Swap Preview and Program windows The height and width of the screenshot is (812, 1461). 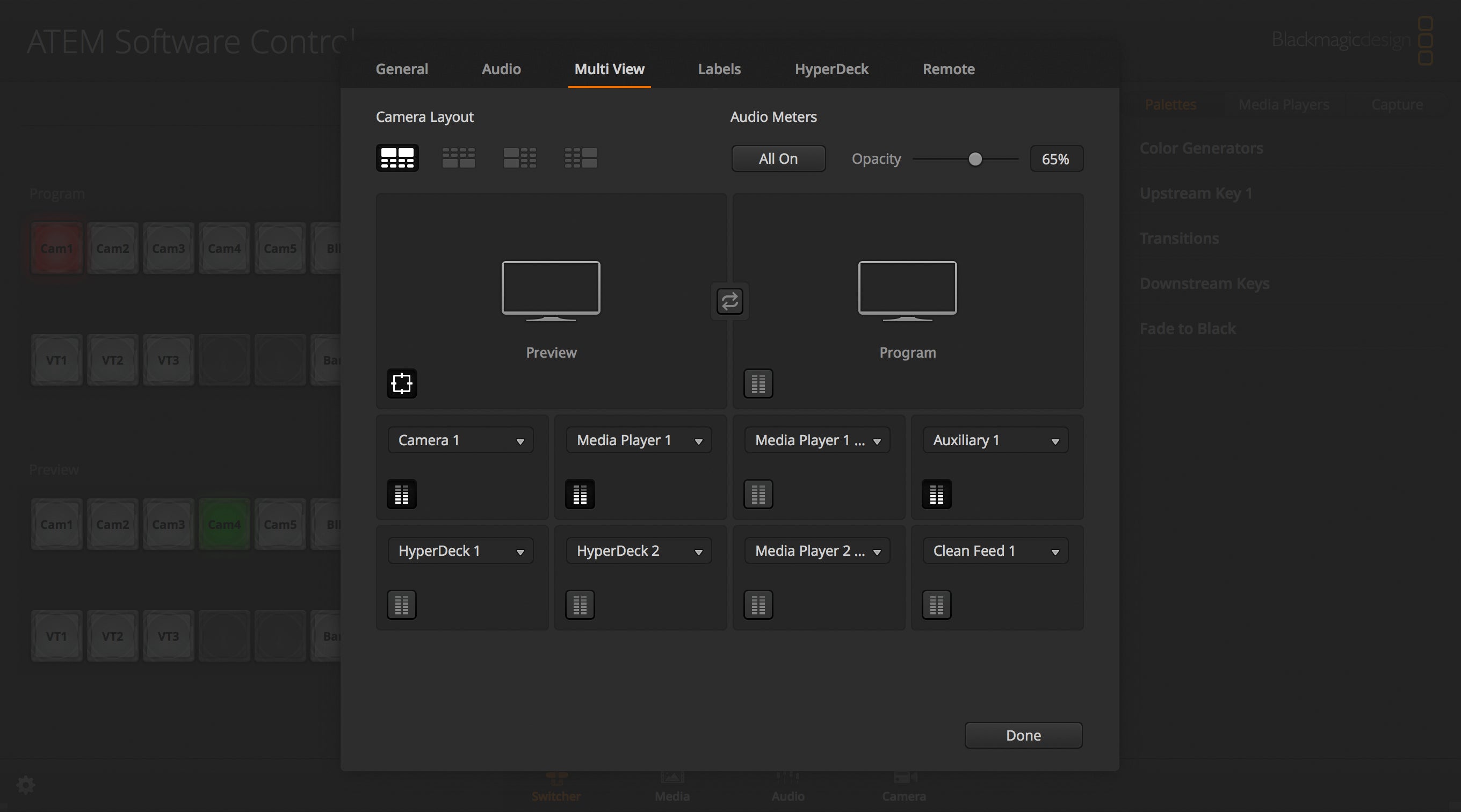729,301
